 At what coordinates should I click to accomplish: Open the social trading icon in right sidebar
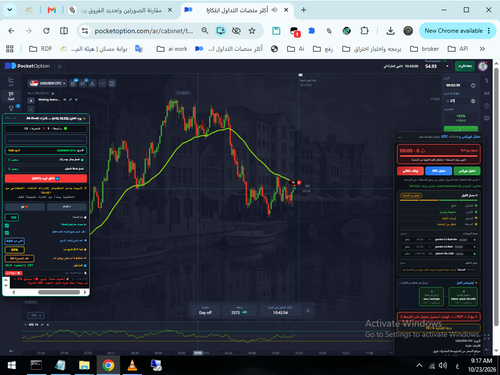[x=487, y=80]
